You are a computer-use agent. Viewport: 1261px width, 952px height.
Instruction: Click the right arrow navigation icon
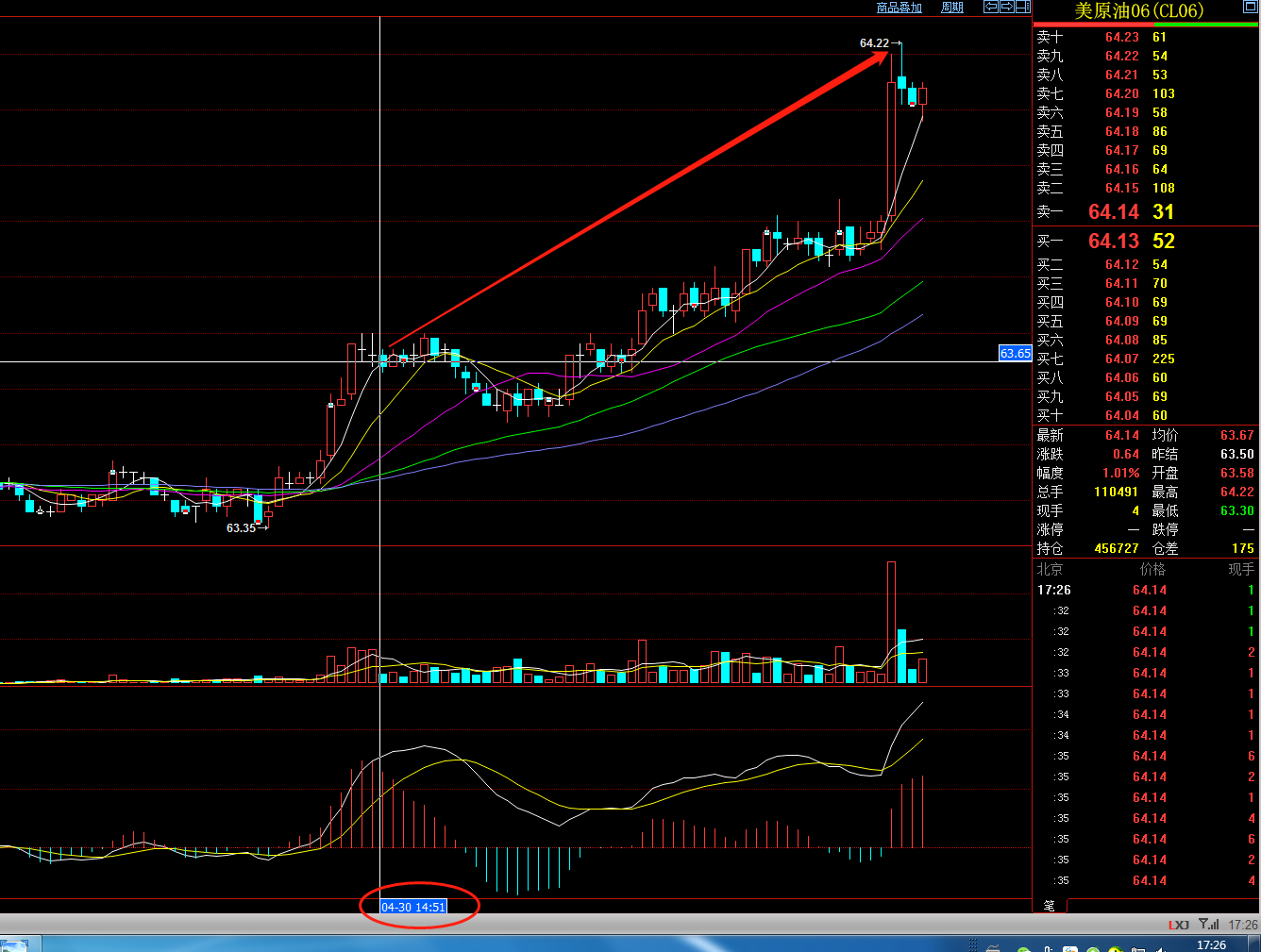pyautogui.click(x=1007, y=7)
